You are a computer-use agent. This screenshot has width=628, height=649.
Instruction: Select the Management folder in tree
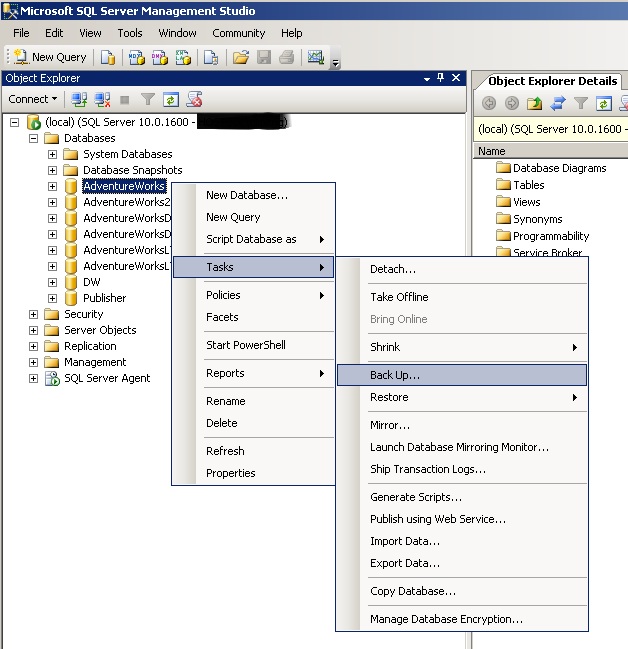point(95,363)
